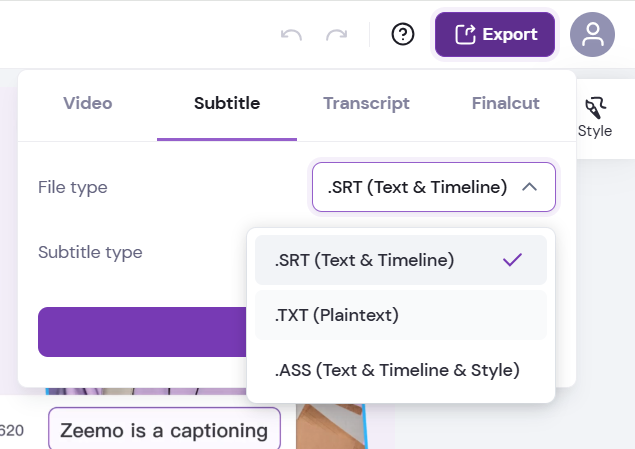
Task: Open help via the question mark icon
Action: click(x=403, y=35)
